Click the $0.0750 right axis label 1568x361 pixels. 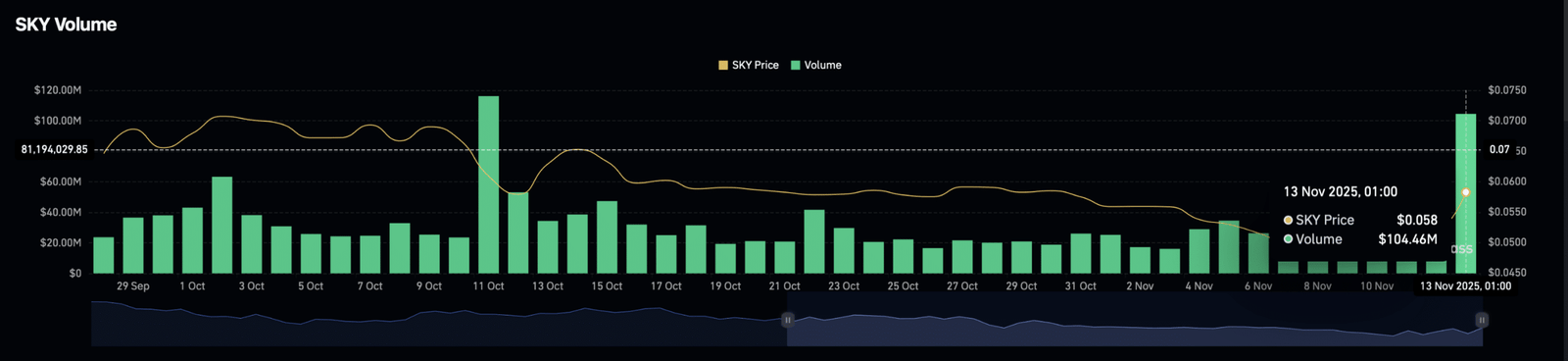pyautogui.click(x=1507, y=90)
